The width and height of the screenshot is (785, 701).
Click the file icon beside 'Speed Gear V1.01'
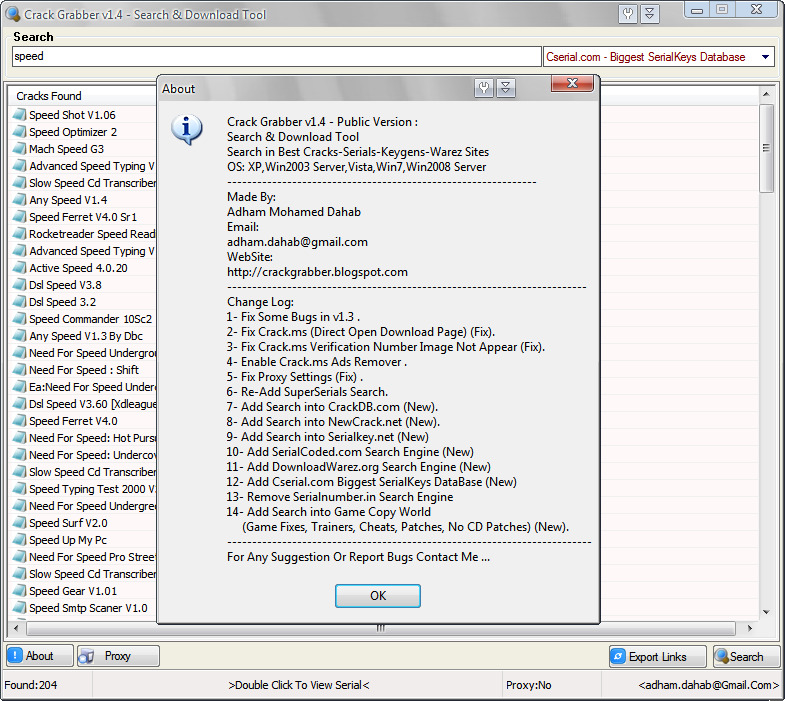(x=20, y=592)
